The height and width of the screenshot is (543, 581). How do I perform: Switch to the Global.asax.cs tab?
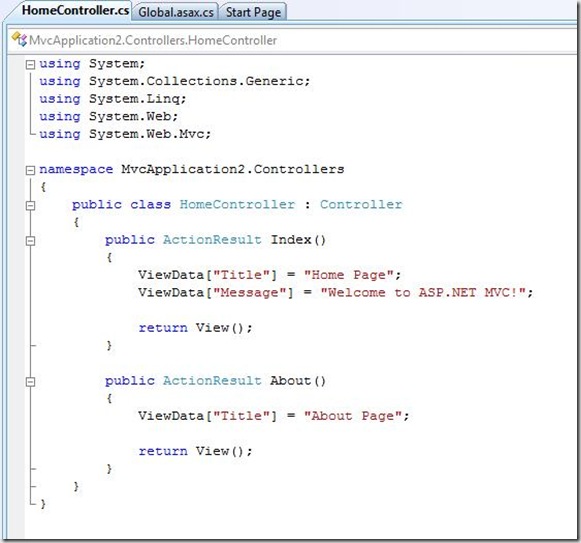click(176, 12)
